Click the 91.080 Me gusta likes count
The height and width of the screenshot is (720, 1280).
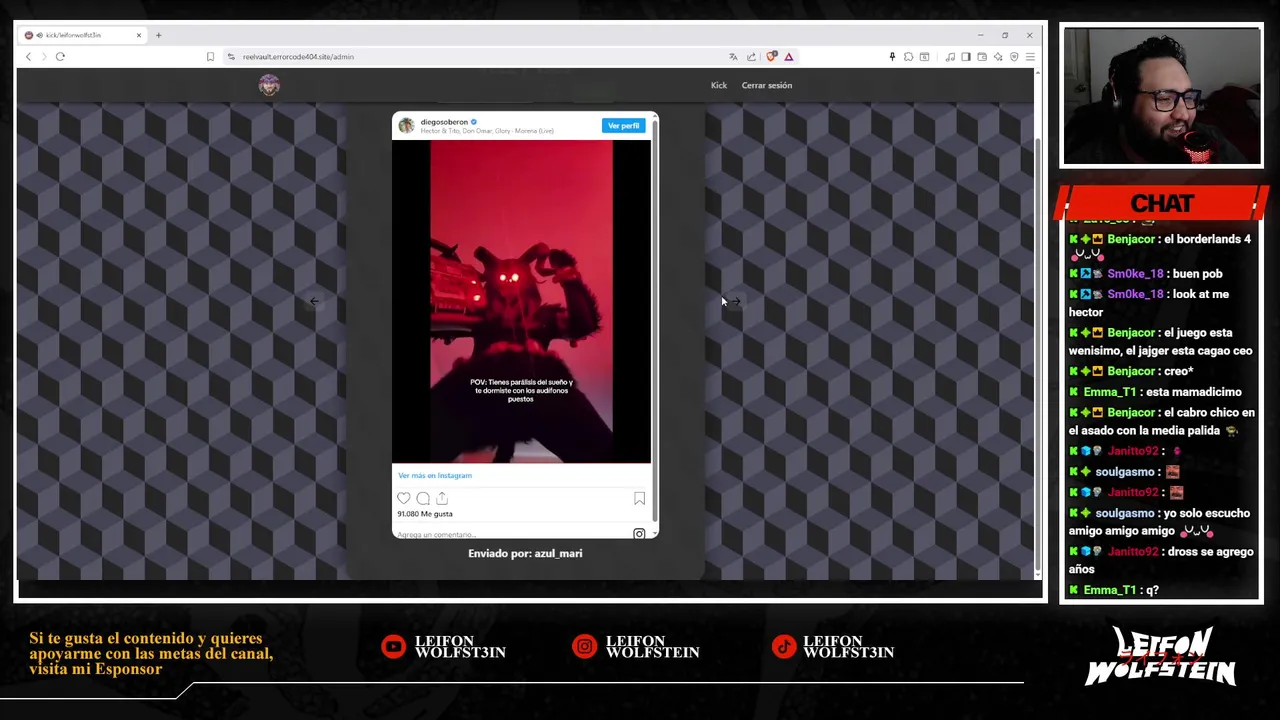(425, 514)
